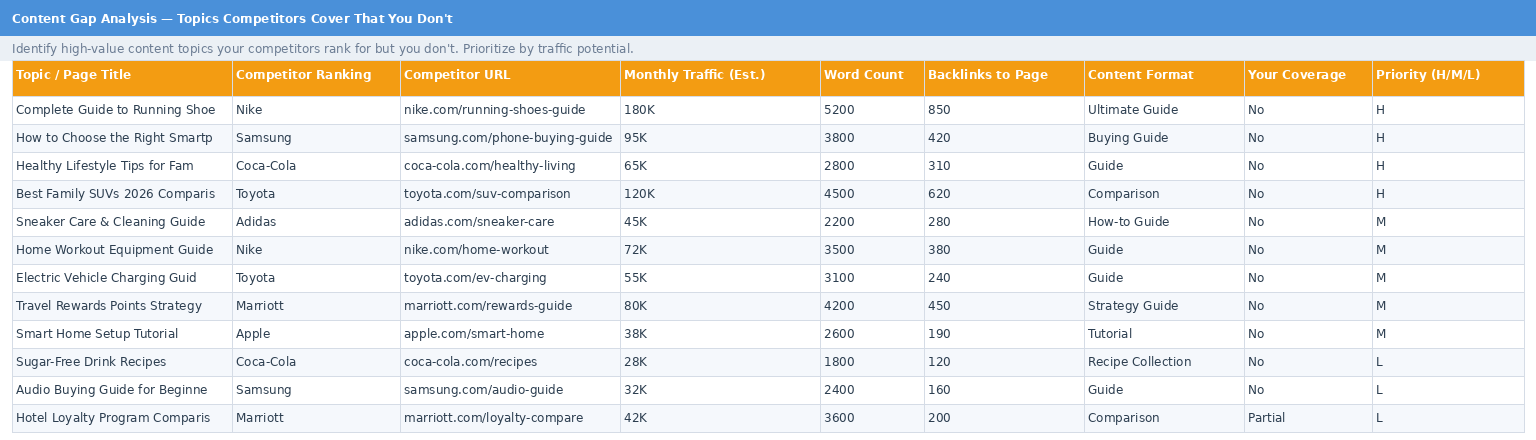Click the 80K monthly traffic value
Image resolution: width=1536 pixels, height=440 pixels.
coord(720,306)
